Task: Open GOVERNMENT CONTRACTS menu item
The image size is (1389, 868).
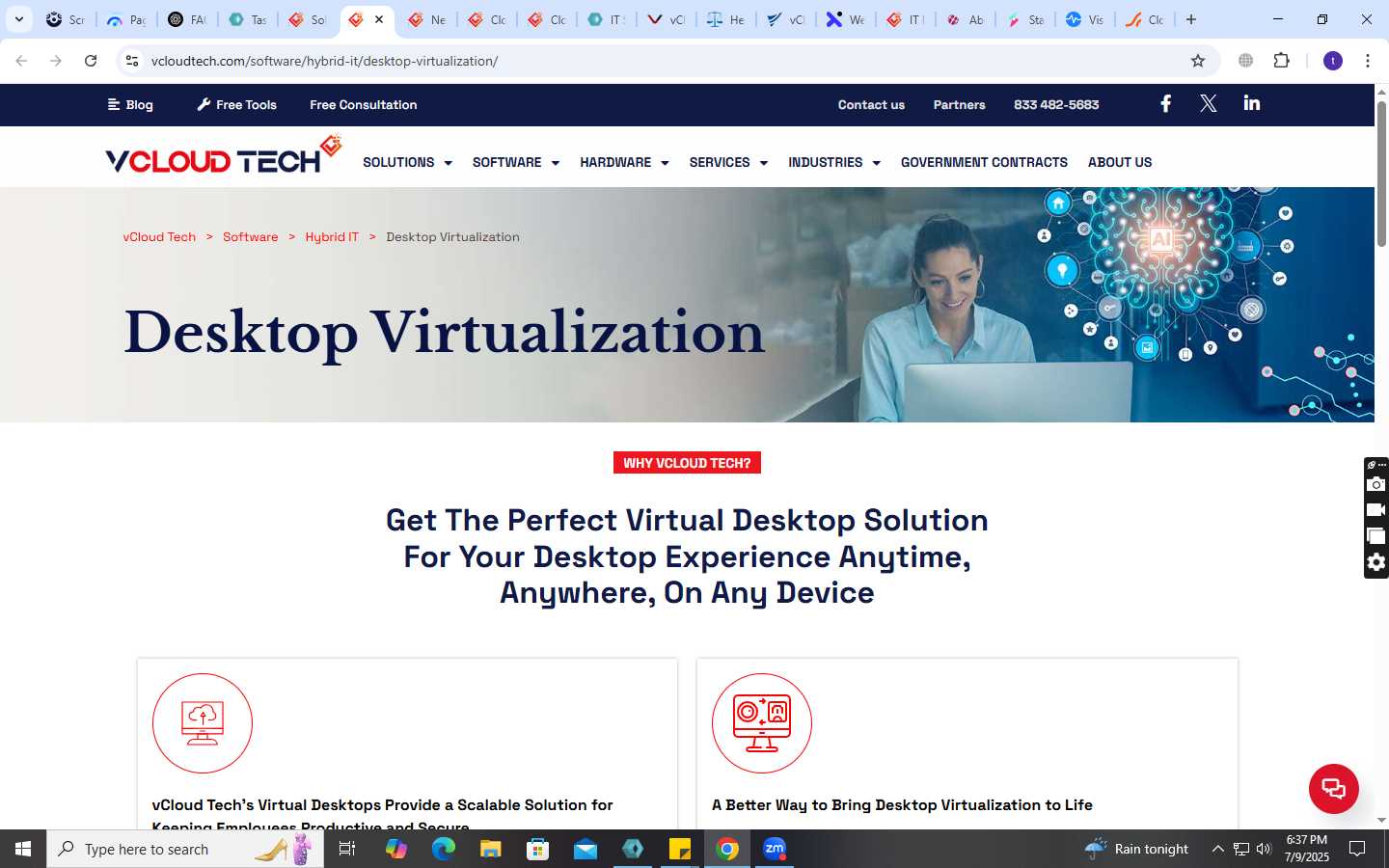Action: click(x=984, y=162)
